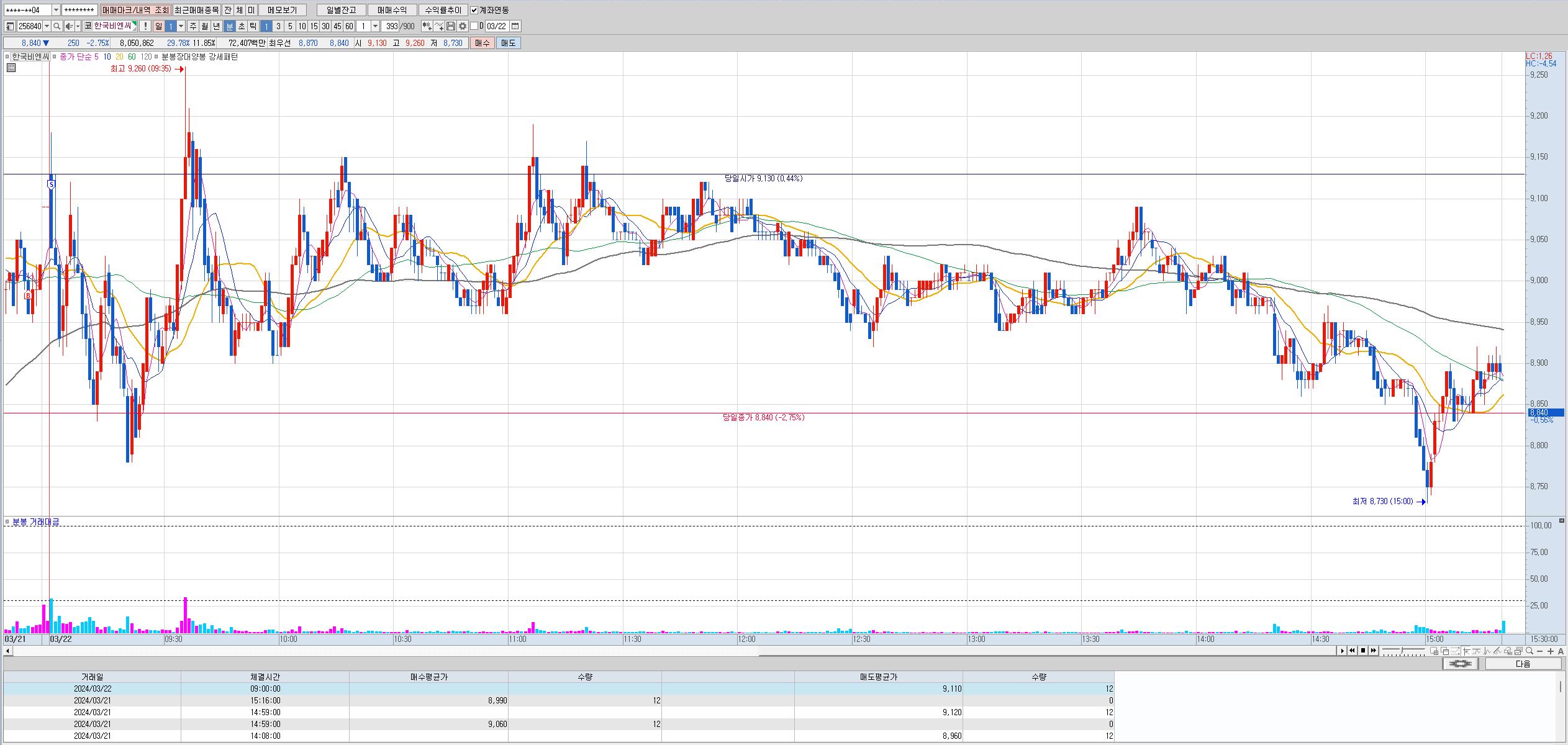Open the stock code 256840 dropdown
The image size is (1568, 745).
(x=47, y=26)
